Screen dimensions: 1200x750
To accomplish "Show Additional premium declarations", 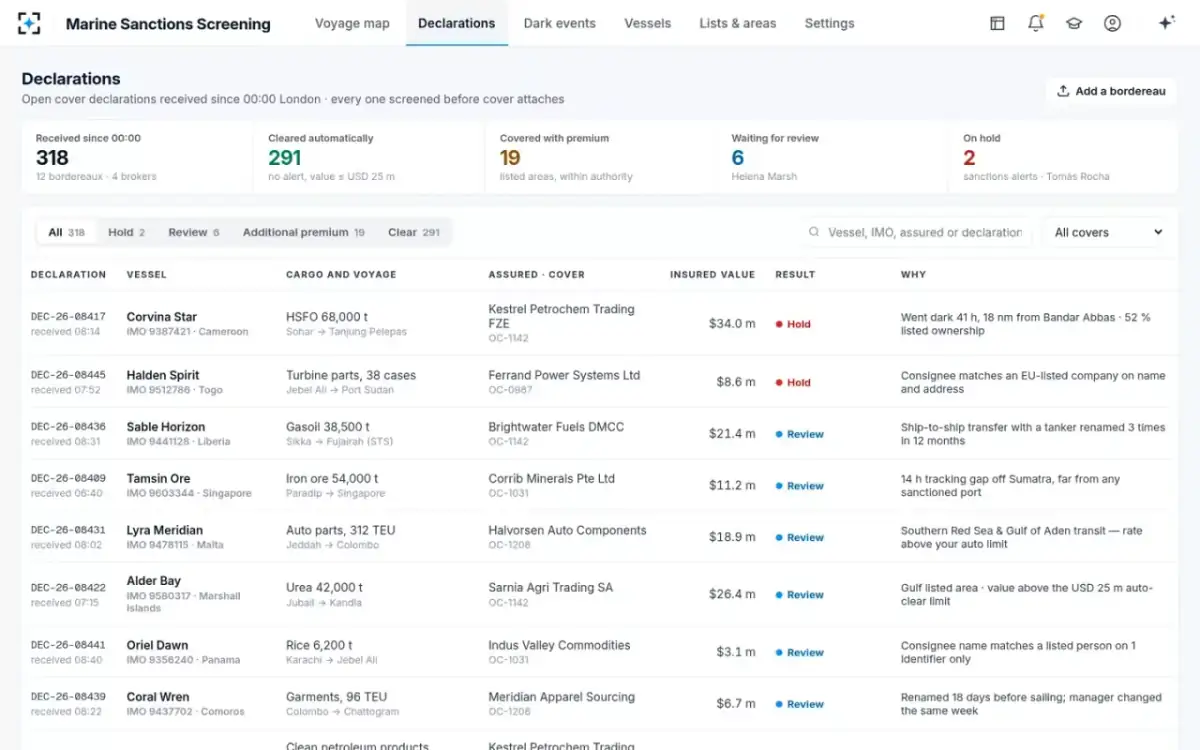I will click(x=303, y=232).
